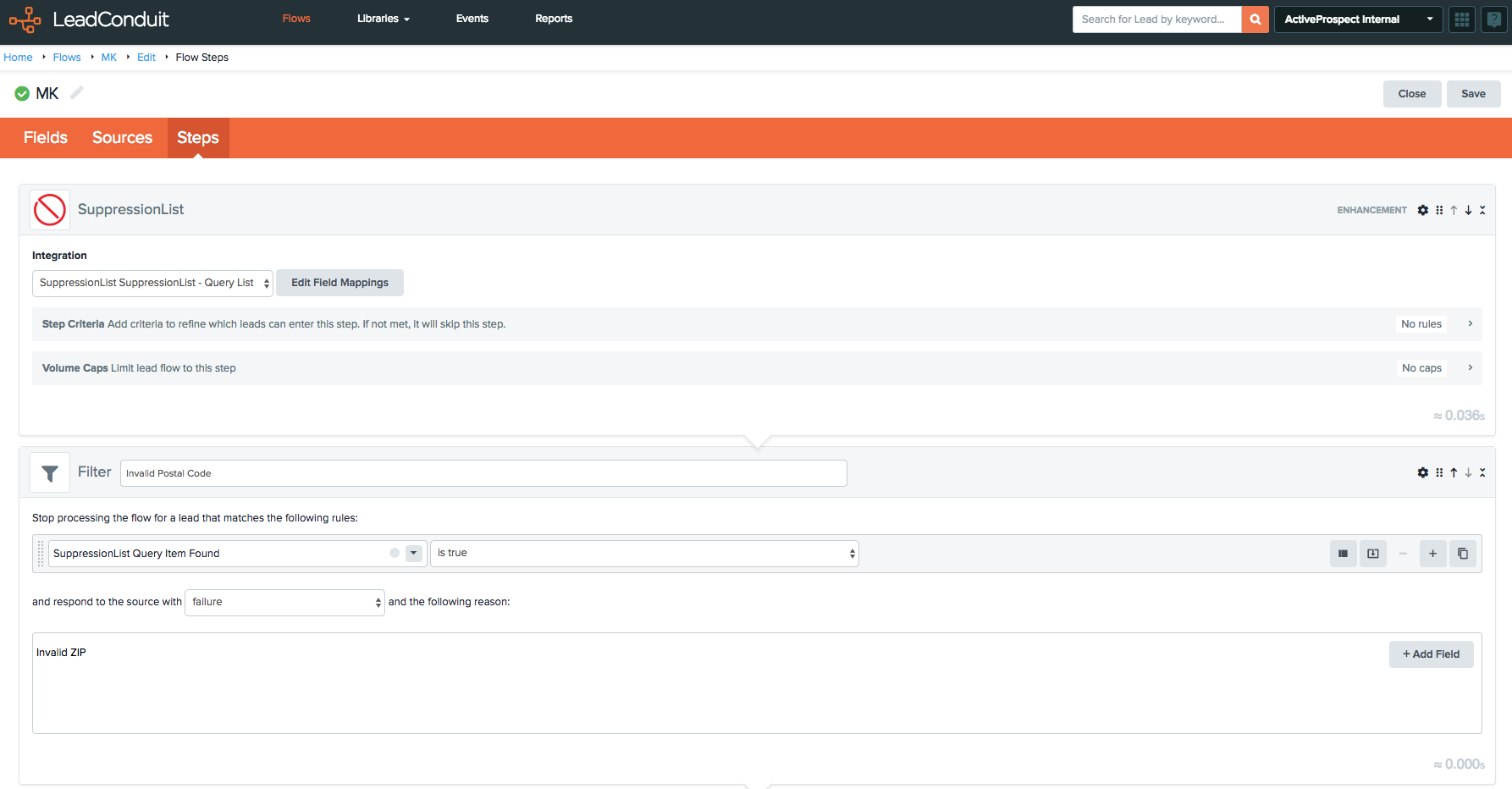The image size is (1512, 789).
Task: Click the Add Field button
Action: (x=1432, y=654)
